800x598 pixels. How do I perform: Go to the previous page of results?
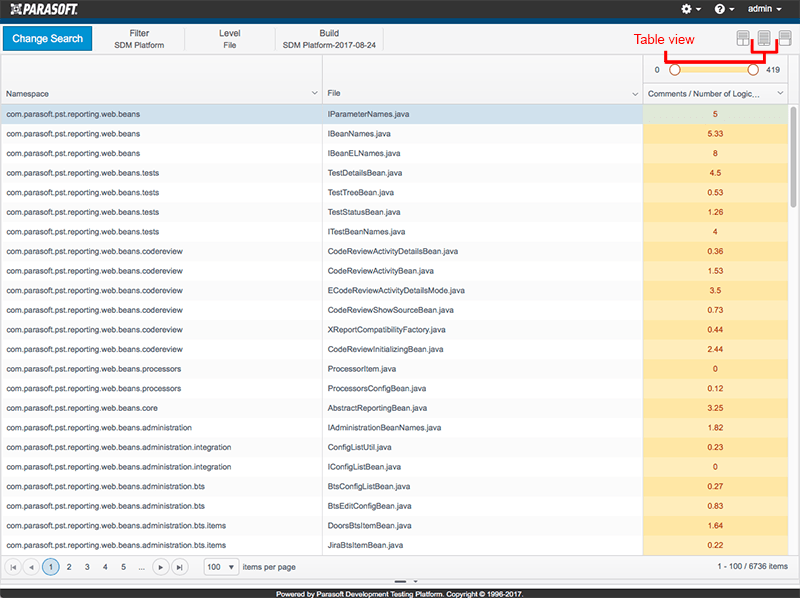pos(32,567)
